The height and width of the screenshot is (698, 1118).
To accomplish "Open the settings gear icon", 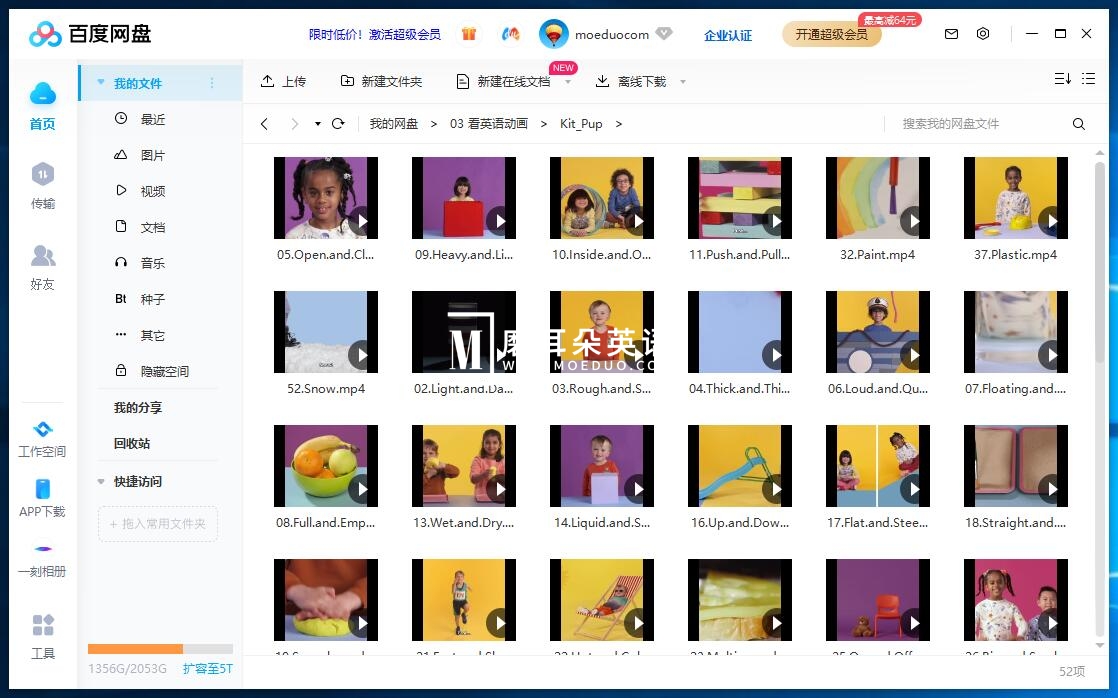I will 983,33.
